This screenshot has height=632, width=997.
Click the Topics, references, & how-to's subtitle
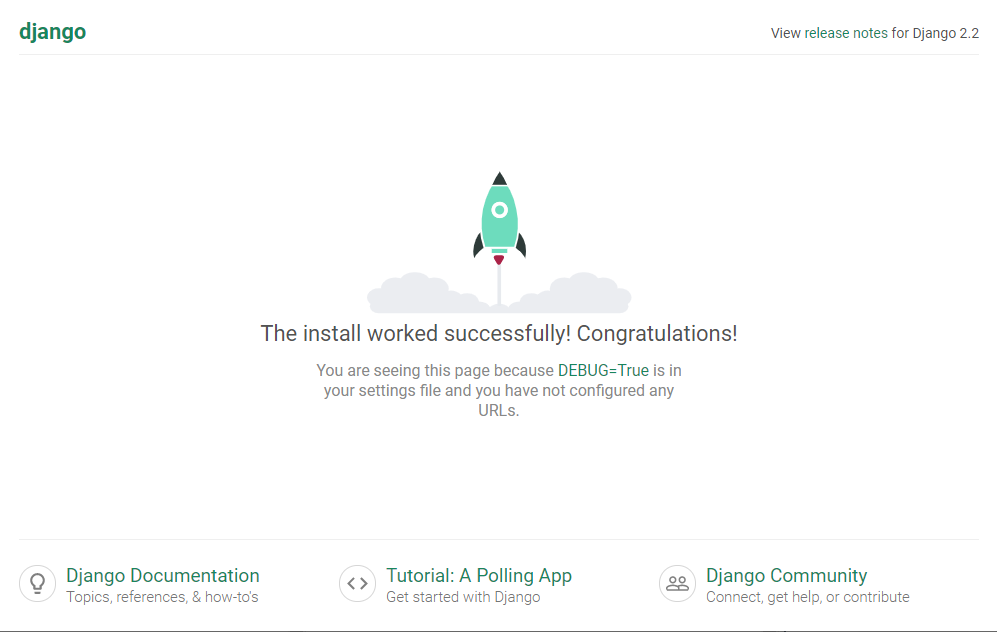(x=161, y=596)
